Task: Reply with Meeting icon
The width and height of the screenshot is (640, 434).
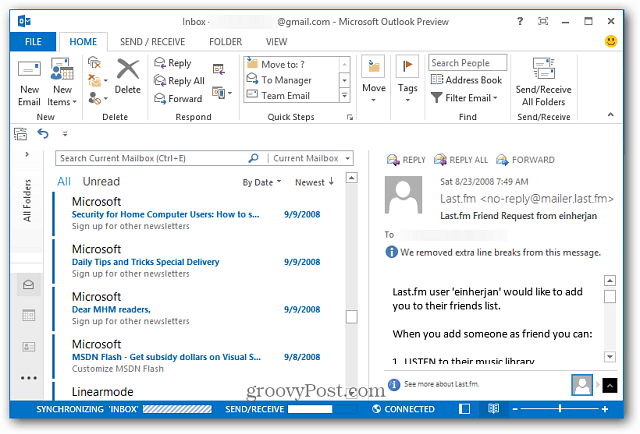Action: click(x=218, y=69)
